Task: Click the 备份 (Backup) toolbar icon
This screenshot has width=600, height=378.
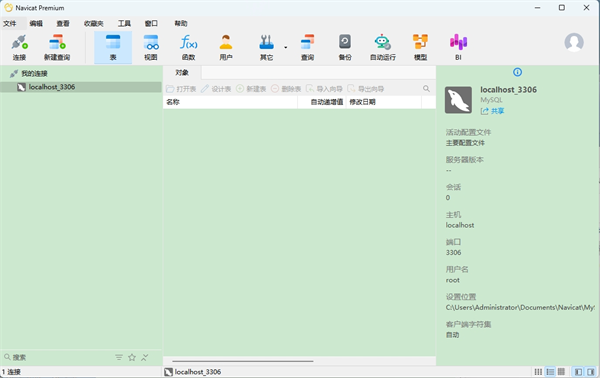Action: (345, 47)
